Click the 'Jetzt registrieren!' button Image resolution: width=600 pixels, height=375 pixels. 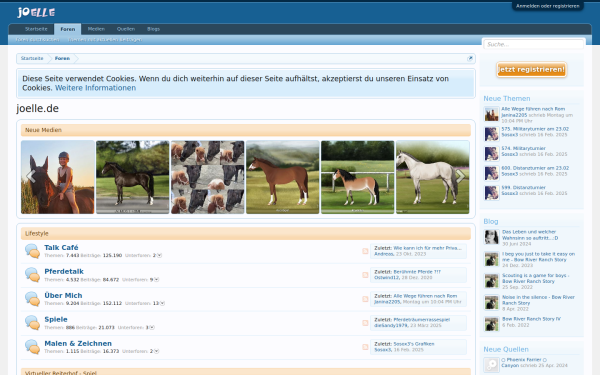tap(531, 70)
